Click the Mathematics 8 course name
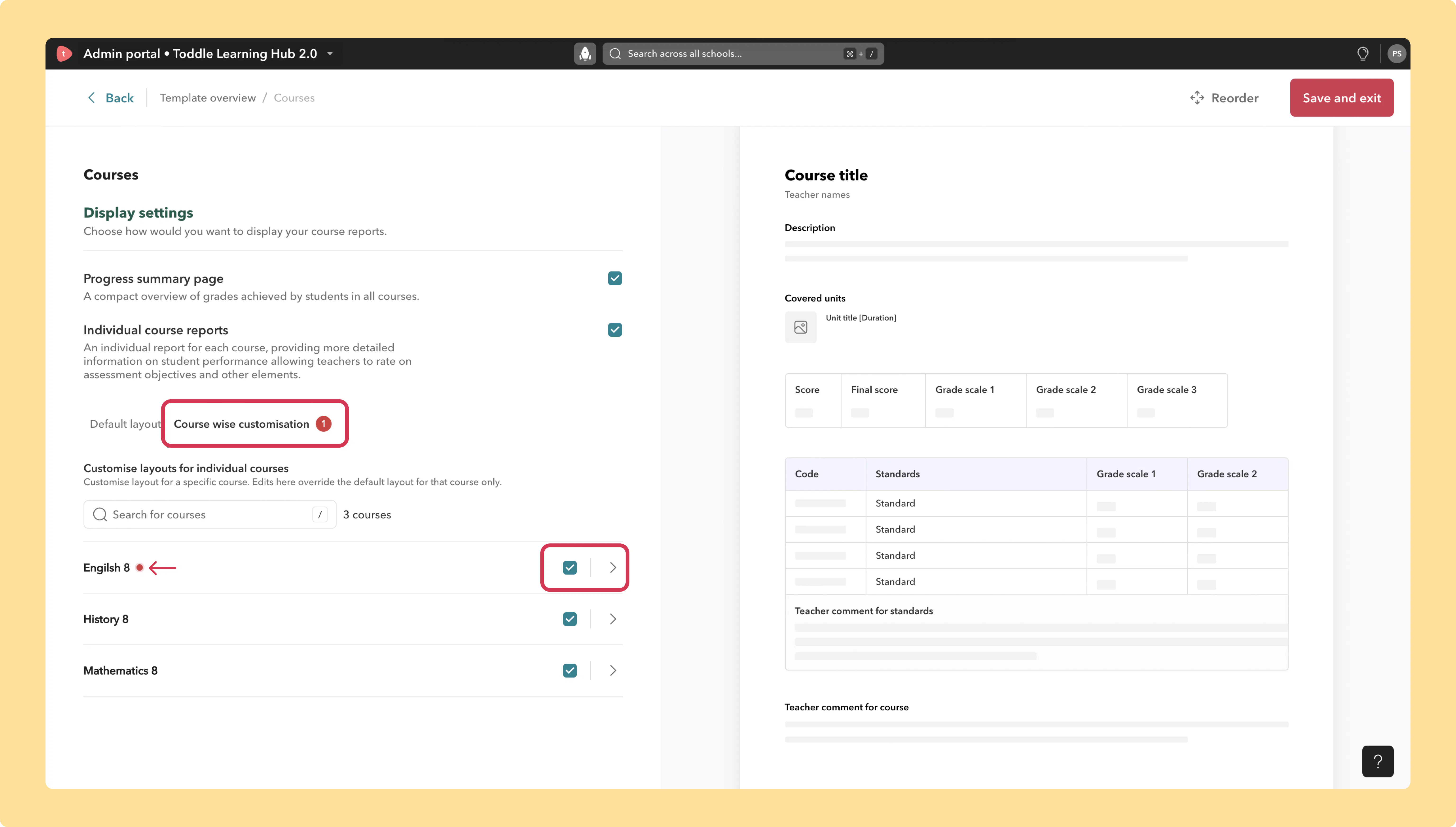The width and height of the screenshot is (1456, 827). 120,671
